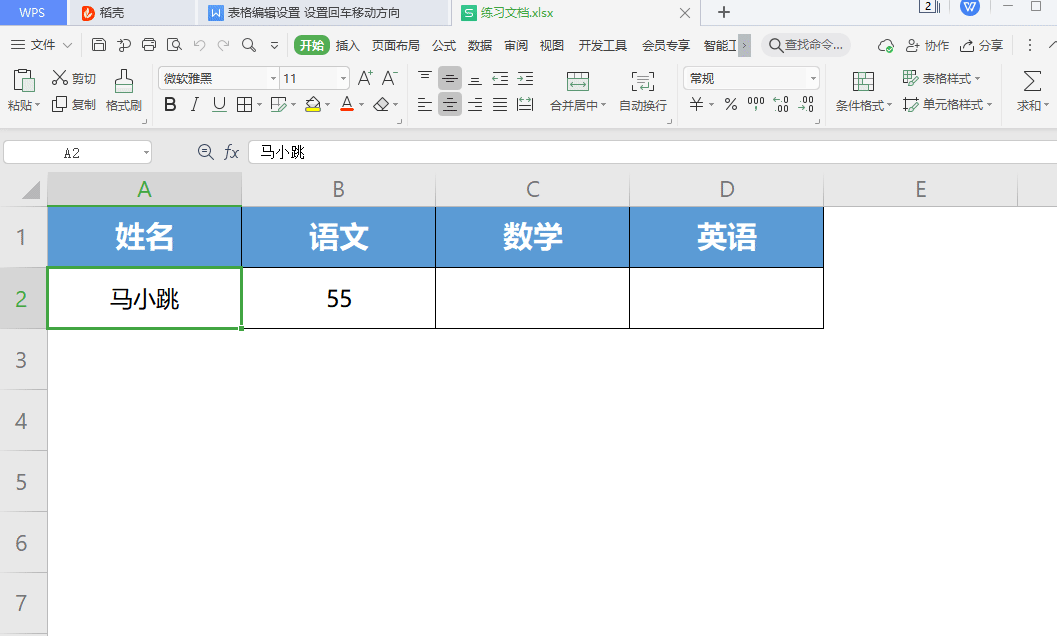Open the 公式 (Formulas) ribbon tab
The width and height of the screenshot is (1057, 636).
[x=444, y=45]
